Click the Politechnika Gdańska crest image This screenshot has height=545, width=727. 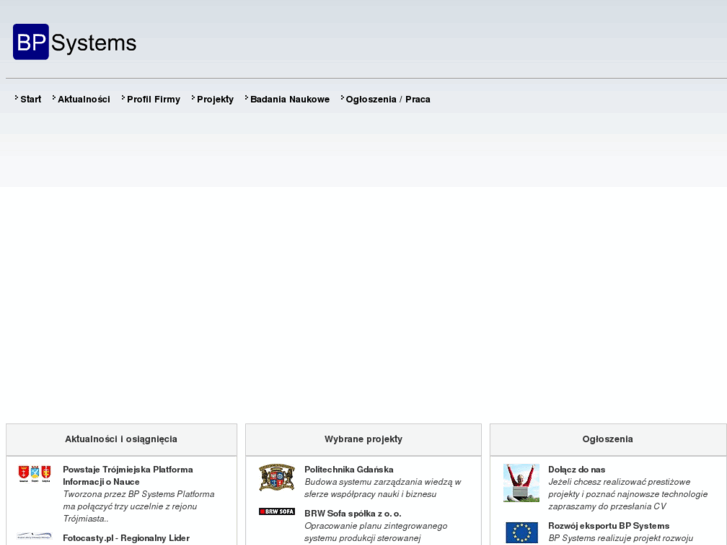tap(277, 477)
